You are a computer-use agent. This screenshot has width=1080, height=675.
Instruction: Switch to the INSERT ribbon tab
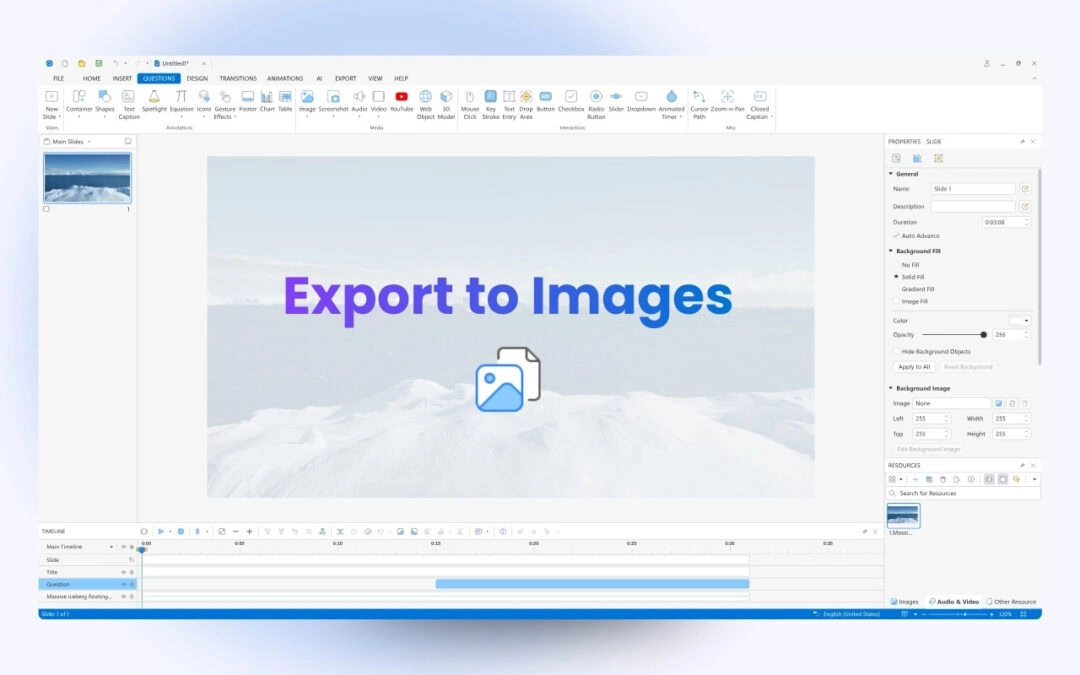[122, 79]
